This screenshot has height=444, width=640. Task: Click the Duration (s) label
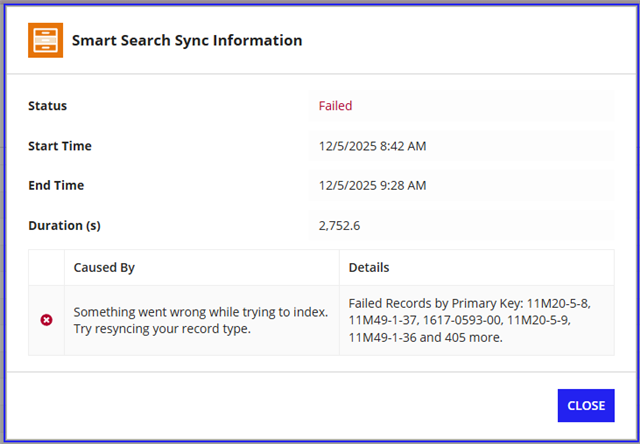click(x=64, y=226)
